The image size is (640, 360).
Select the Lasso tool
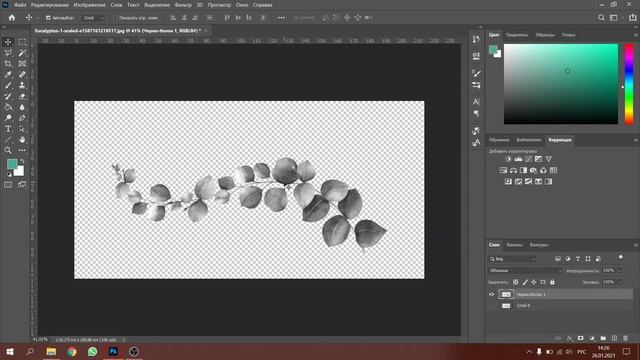point(8,53)
